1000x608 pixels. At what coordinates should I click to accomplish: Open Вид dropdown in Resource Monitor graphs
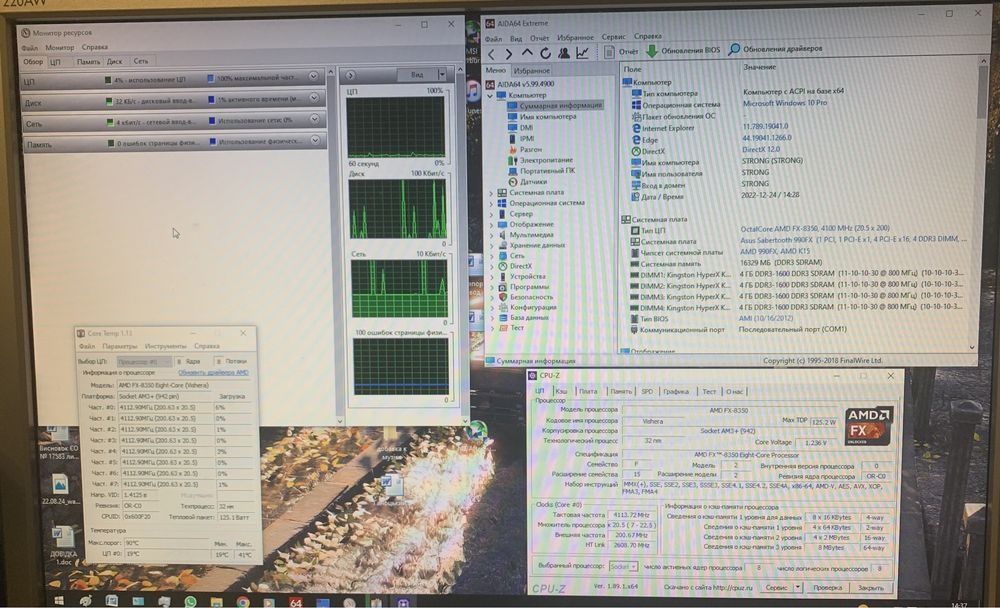click(x=442, y=74)
